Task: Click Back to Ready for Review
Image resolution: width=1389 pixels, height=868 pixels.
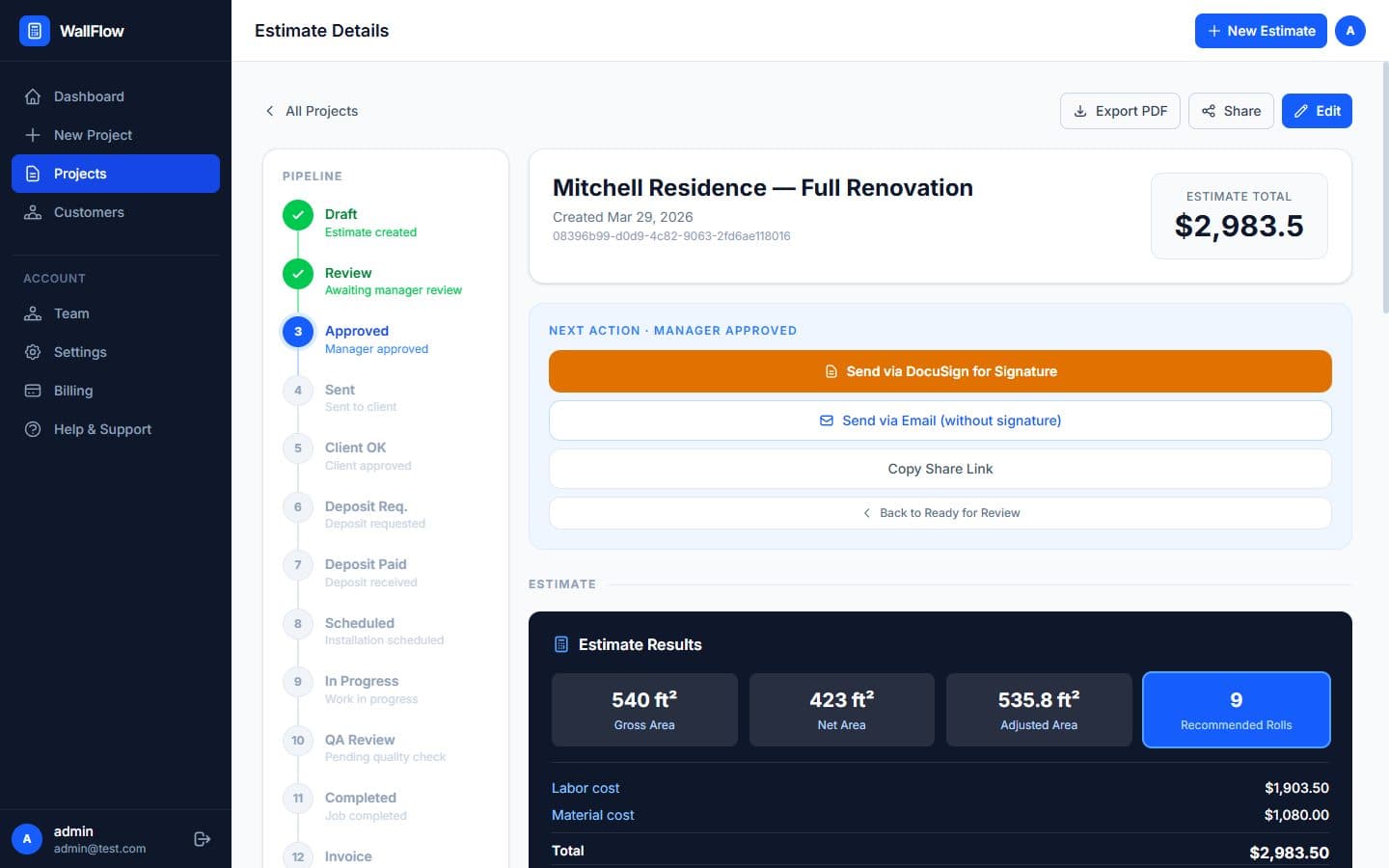Action: 940,513
